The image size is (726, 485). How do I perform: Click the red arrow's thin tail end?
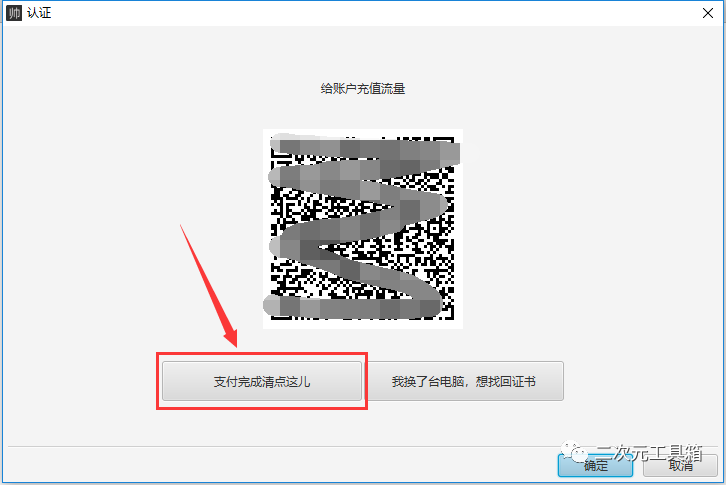click(x=182, y=227)
